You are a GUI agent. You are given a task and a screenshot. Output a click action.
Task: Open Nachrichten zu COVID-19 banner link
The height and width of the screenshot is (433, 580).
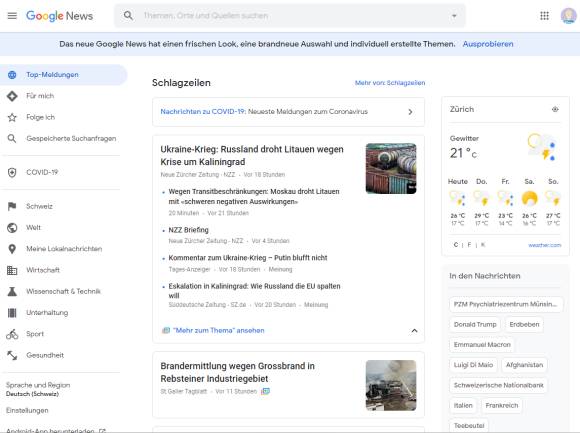point(264,112)
